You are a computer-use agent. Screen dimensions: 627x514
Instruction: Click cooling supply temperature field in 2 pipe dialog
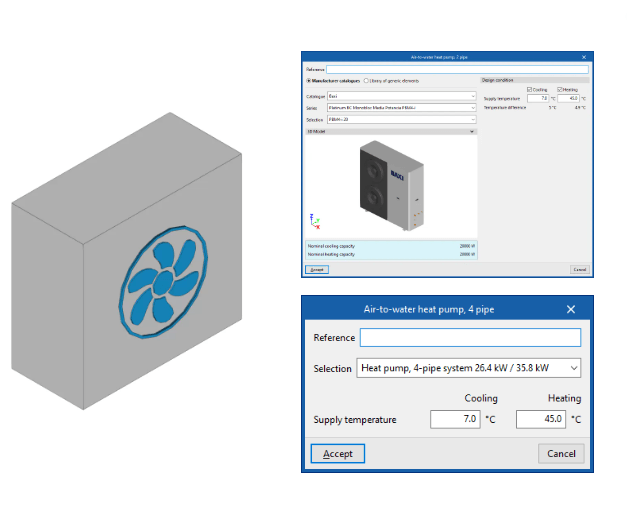pos(538,98)
